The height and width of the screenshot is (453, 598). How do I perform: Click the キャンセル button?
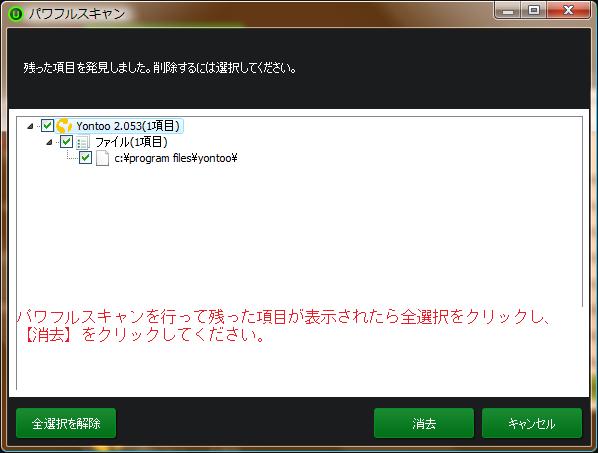532,423
